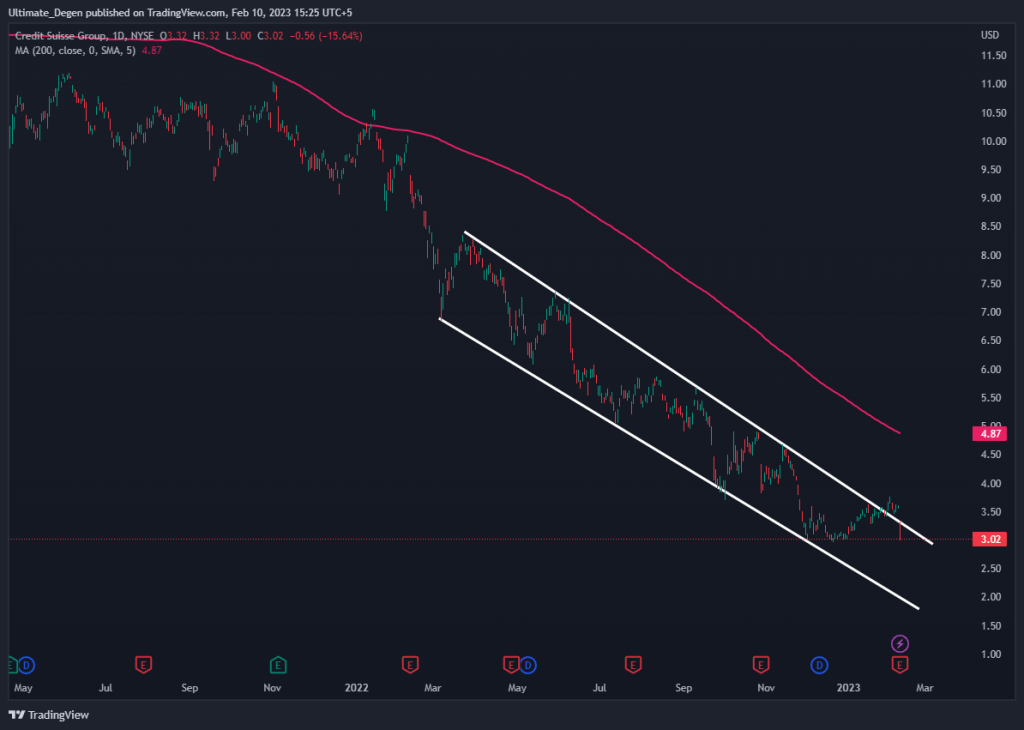1024x730 pixels.
Task: Click the 2022 label on the time axis
Action: tap(357, 688)
